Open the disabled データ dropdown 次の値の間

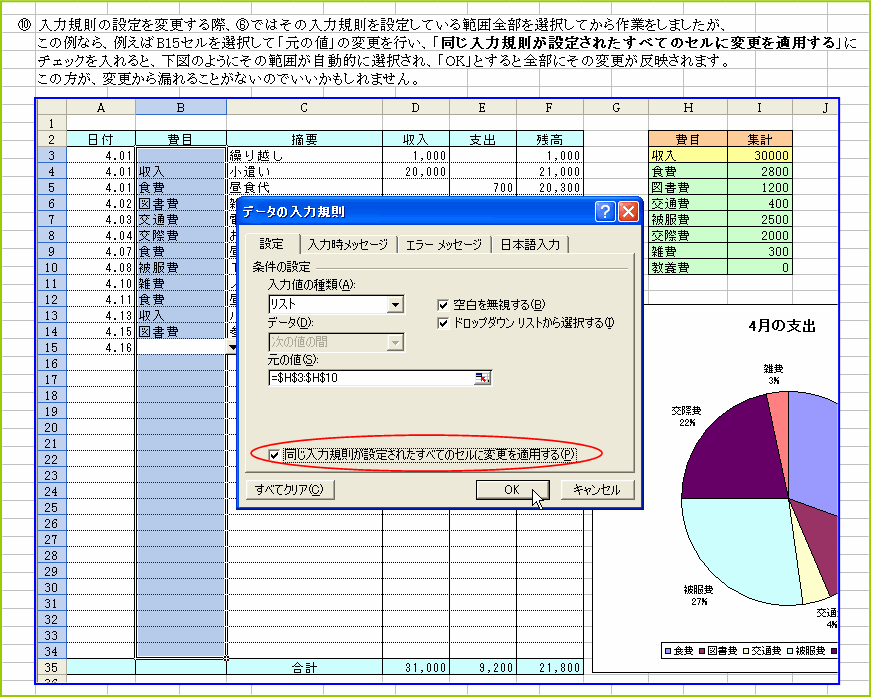pos(395,343)
